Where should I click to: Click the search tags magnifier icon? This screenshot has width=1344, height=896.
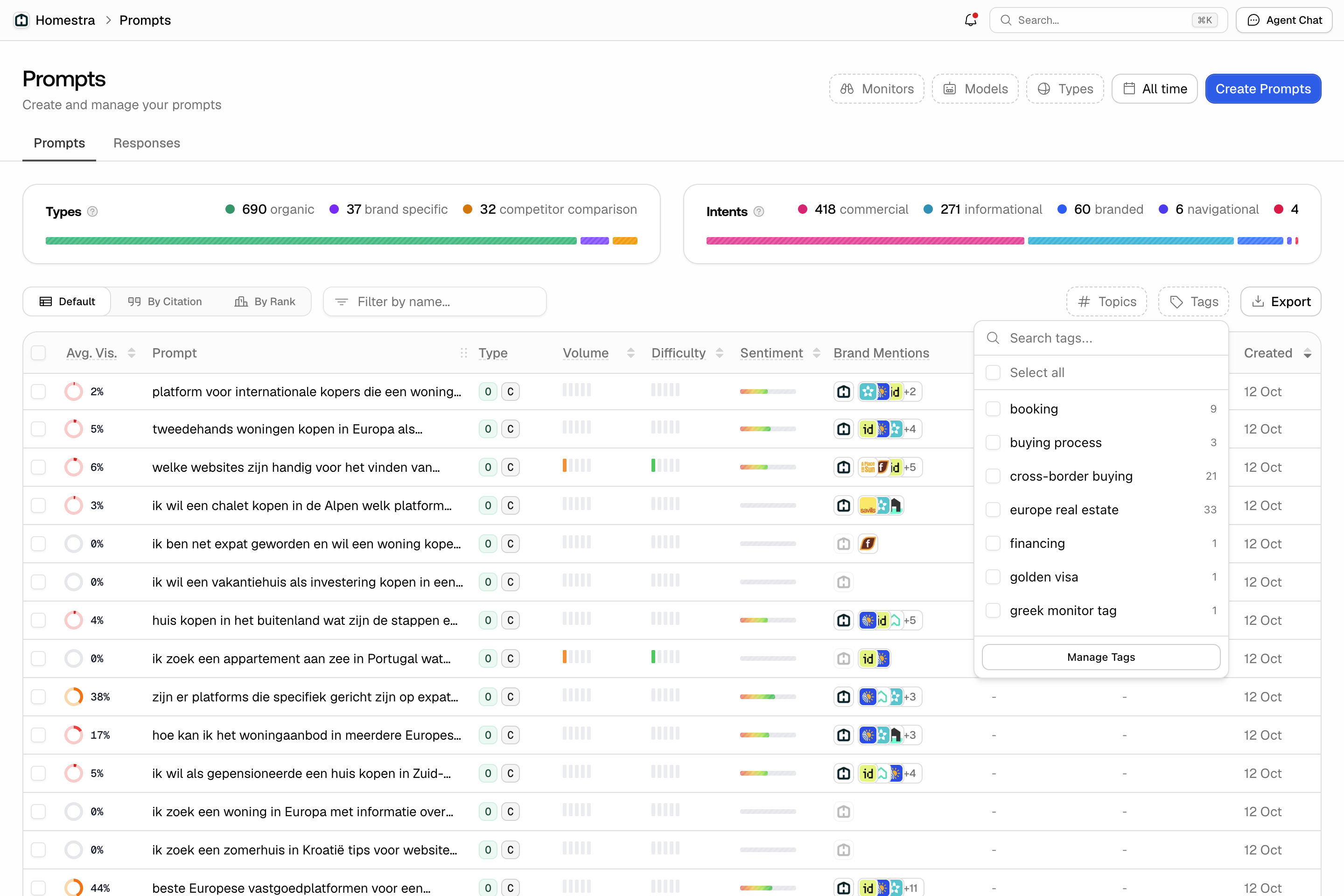(x=993, y=338)
